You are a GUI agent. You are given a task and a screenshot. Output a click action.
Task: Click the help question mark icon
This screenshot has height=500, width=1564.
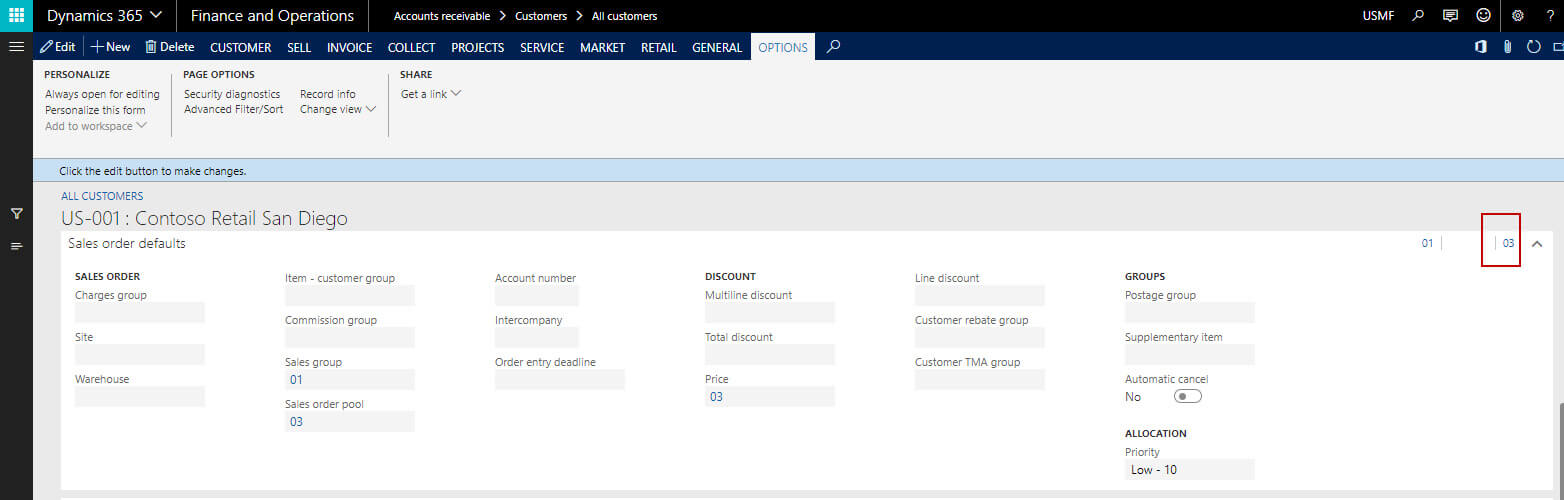[1550, 16]
